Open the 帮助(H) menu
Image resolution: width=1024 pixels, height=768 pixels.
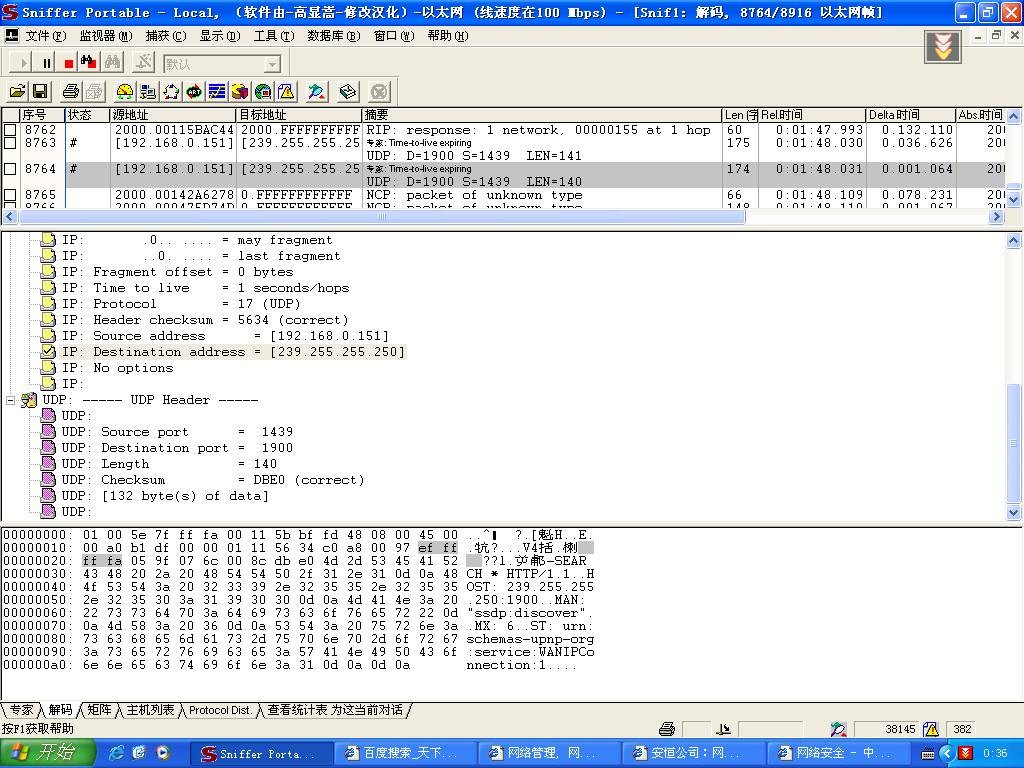coord(448,36)
